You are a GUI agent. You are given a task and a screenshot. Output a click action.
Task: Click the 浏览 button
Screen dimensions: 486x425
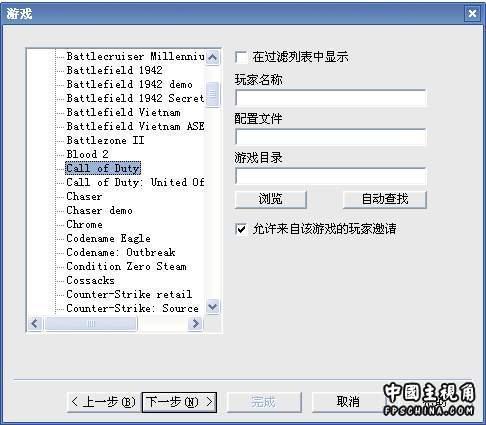271,199
